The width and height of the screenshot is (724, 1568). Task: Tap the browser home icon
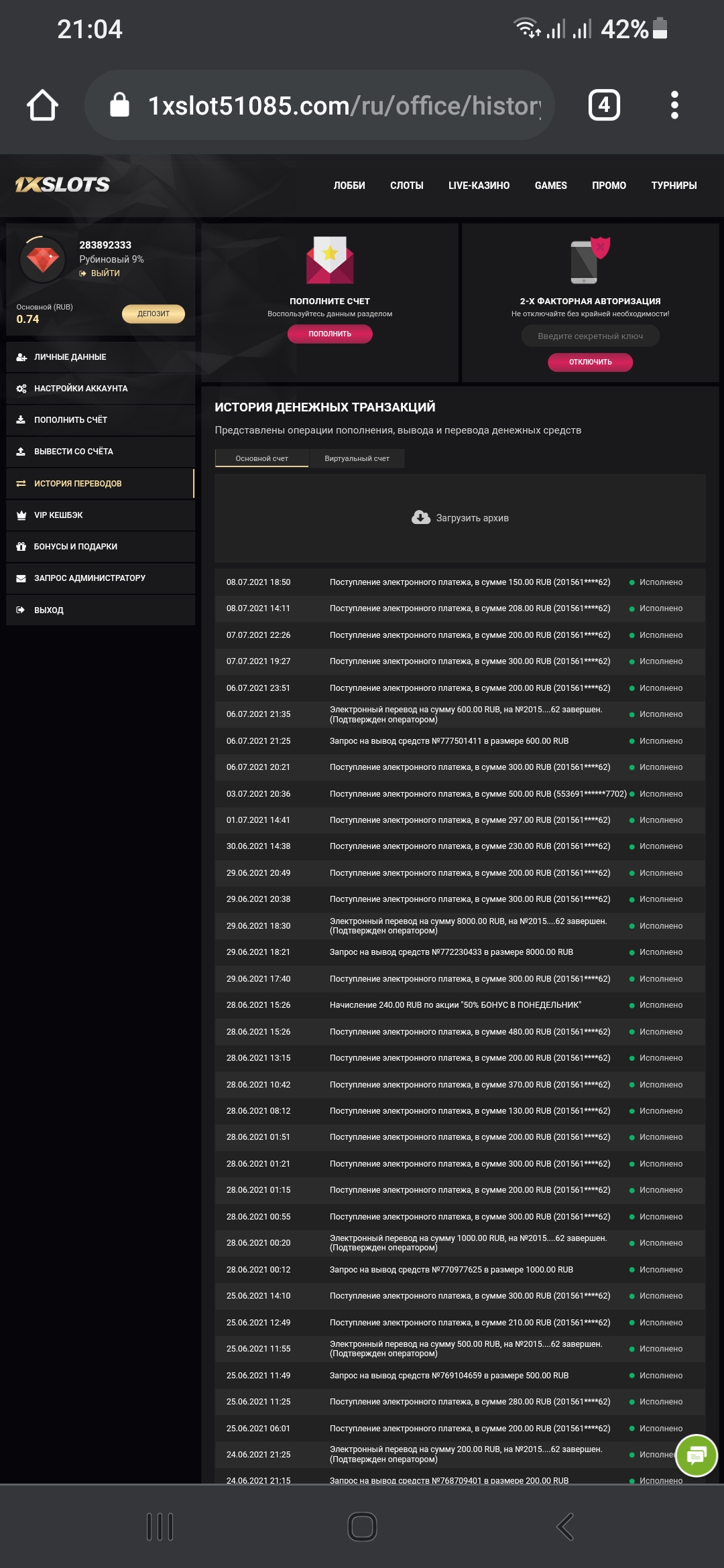click(x=42, y=105)
